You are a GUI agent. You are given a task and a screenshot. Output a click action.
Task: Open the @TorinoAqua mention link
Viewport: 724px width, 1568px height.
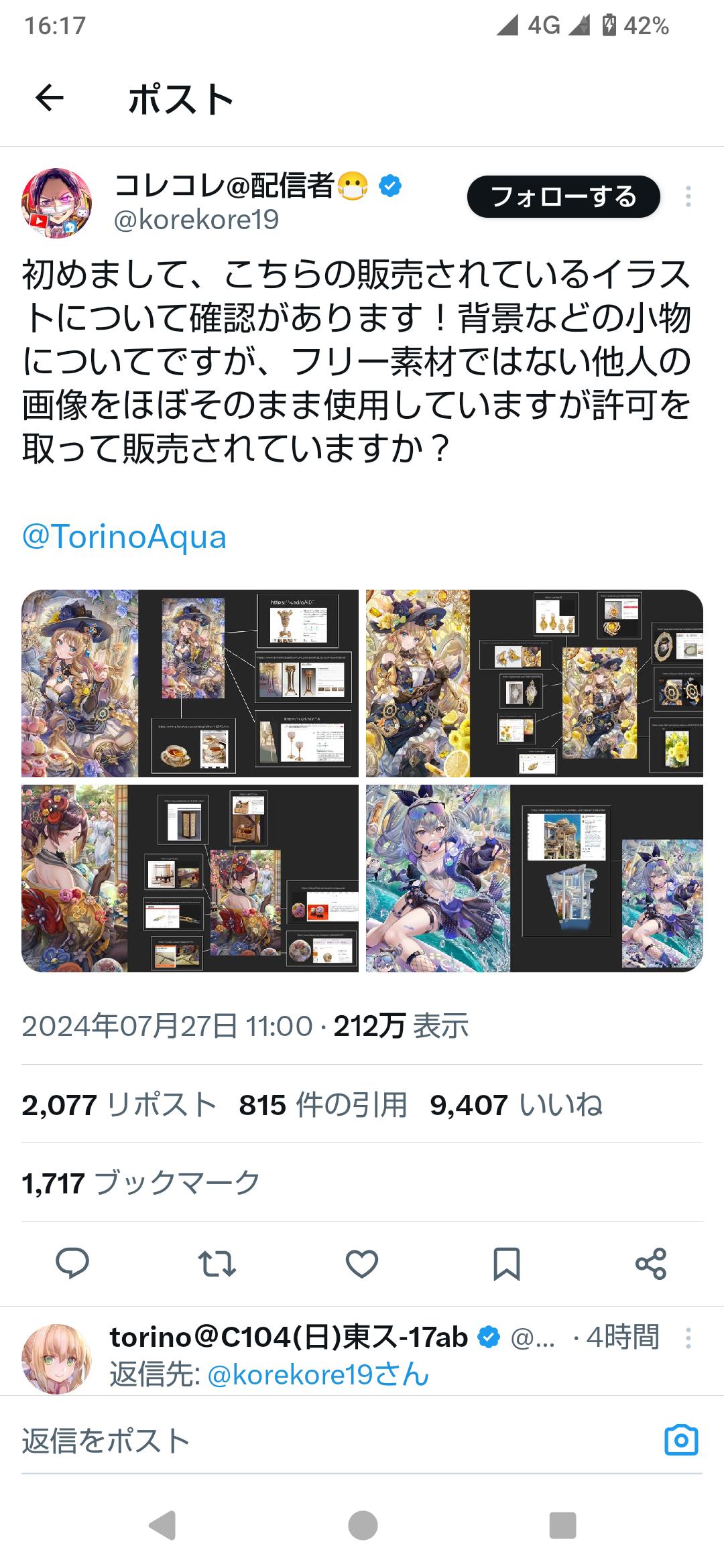tap(125, 537)
